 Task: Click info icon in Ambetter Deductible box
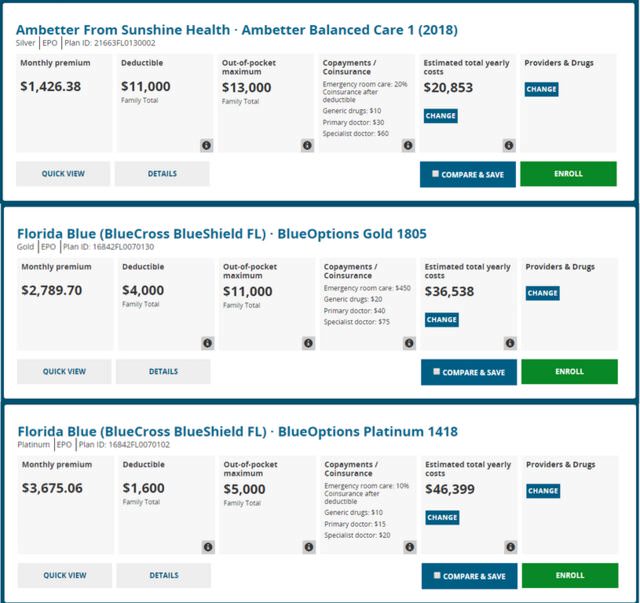click(x=206, y=145)
